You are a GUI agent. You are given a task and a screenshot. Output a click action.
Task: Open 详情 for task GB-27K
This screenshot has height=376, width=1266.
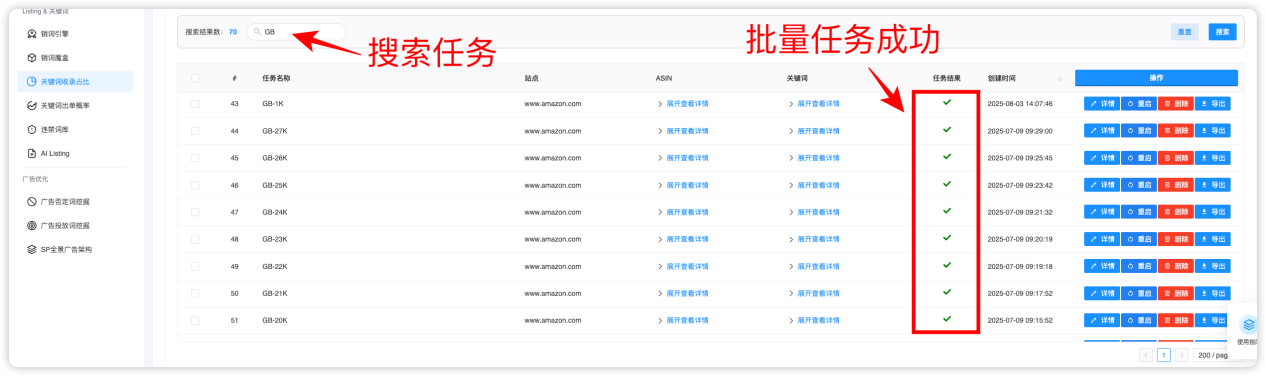(x=1102, y=130)
